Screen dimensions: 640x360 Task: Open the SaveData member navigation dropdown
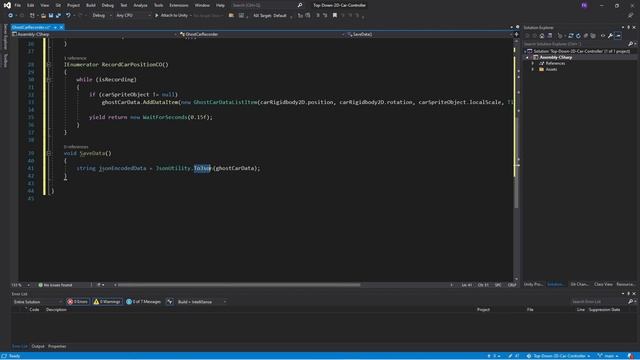coord(429,34)
